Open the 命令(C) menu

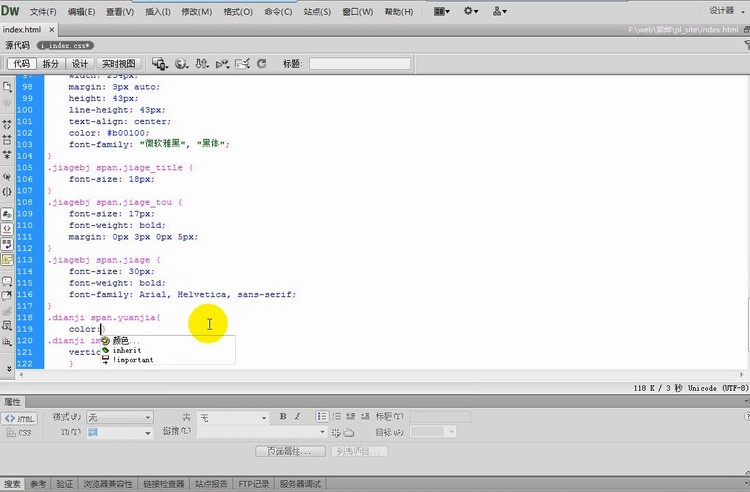pyautogui.click(x=278, y=11)
